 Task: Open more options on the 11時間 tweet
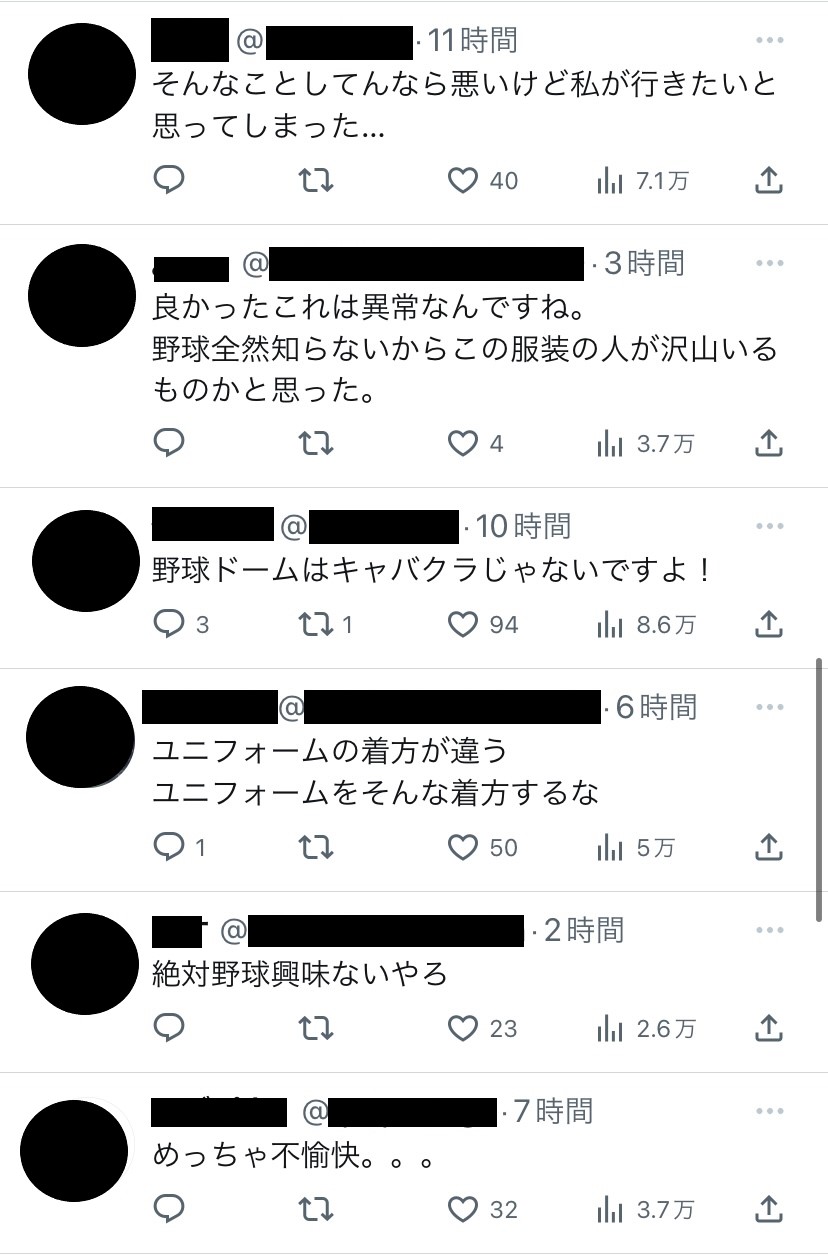tap(769, 40)
